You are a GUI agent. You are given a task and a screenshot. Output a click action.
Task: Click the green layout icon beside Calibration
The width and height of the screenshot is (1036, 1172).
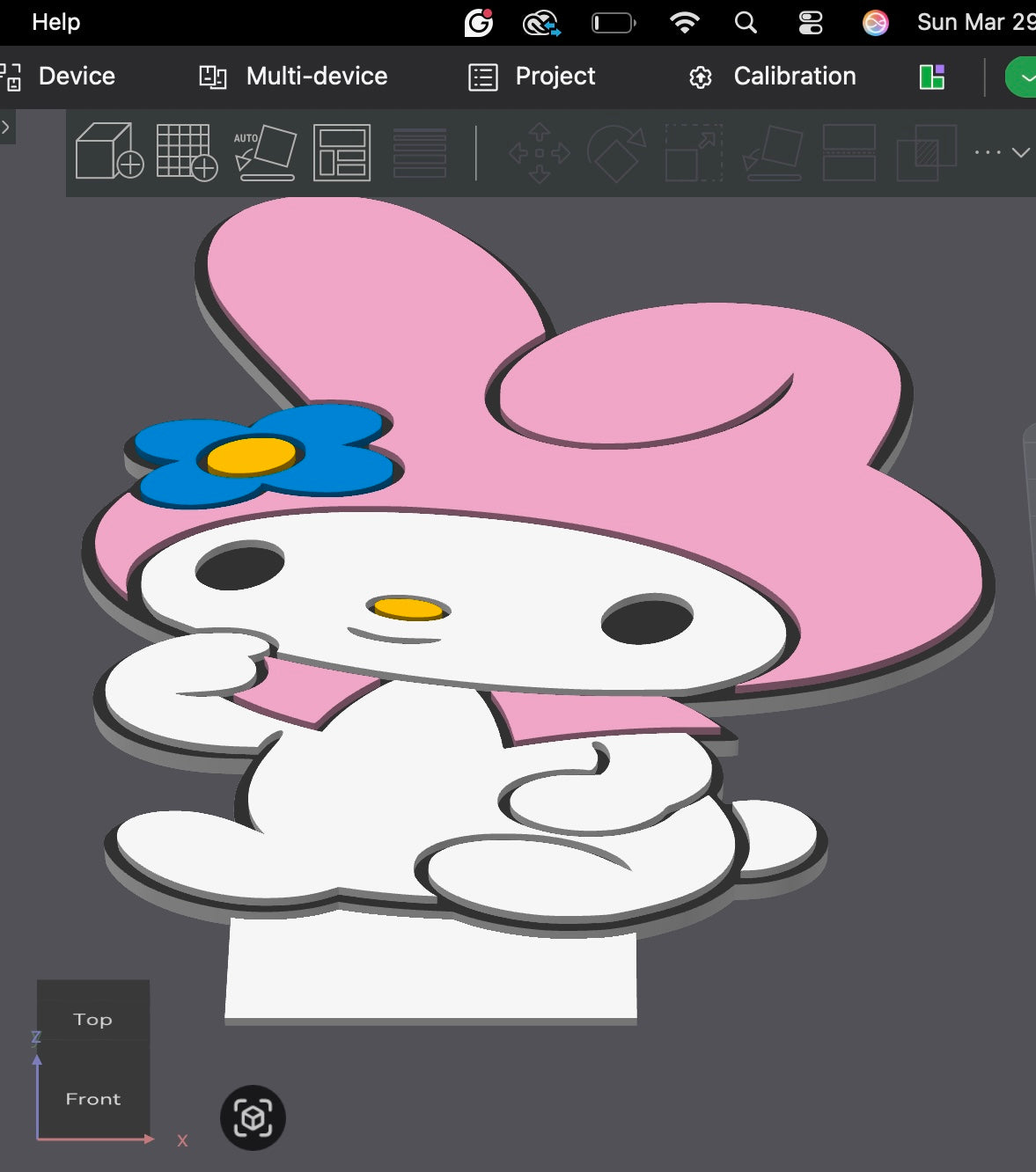pyautogui.click(x=932, y=77)
